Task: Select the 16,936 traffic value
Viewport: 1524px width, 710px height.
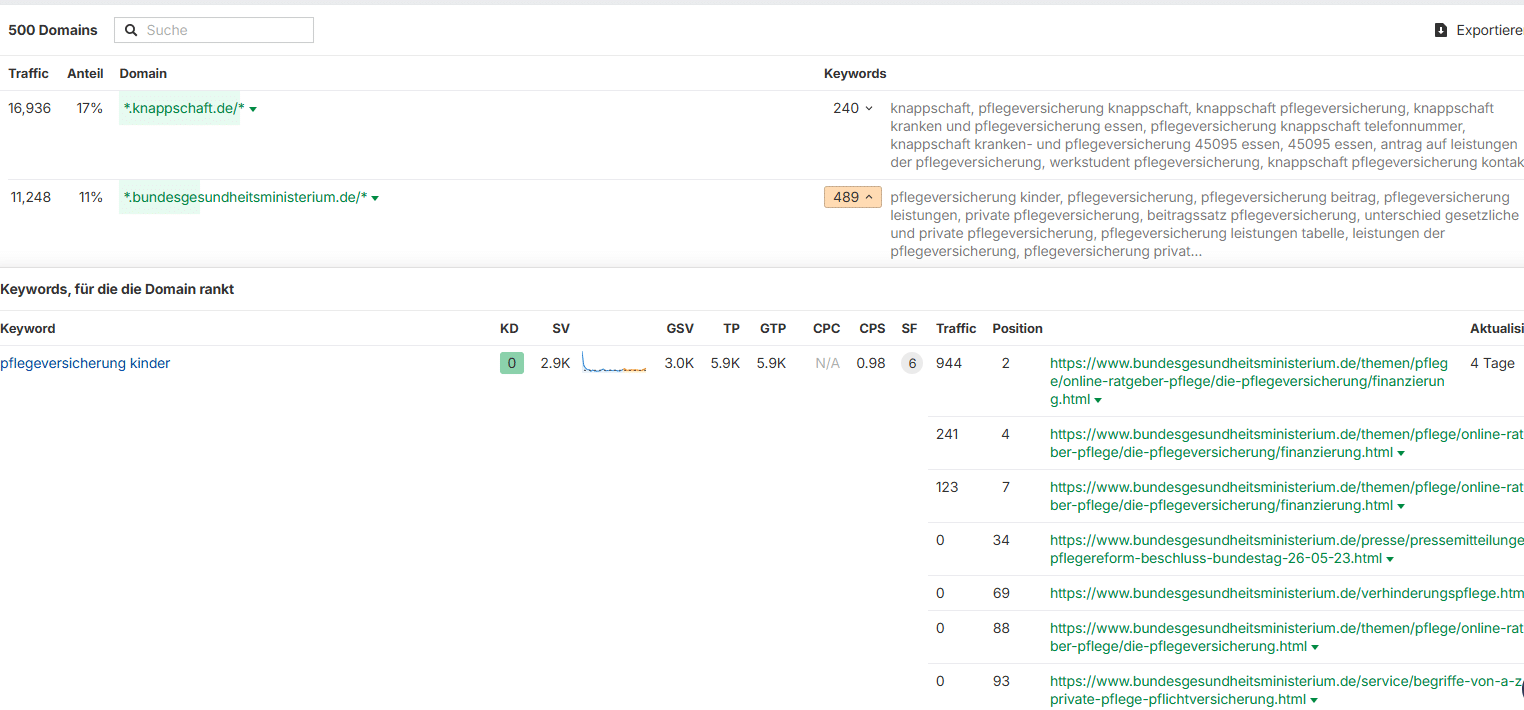Action: coord(30,108)
